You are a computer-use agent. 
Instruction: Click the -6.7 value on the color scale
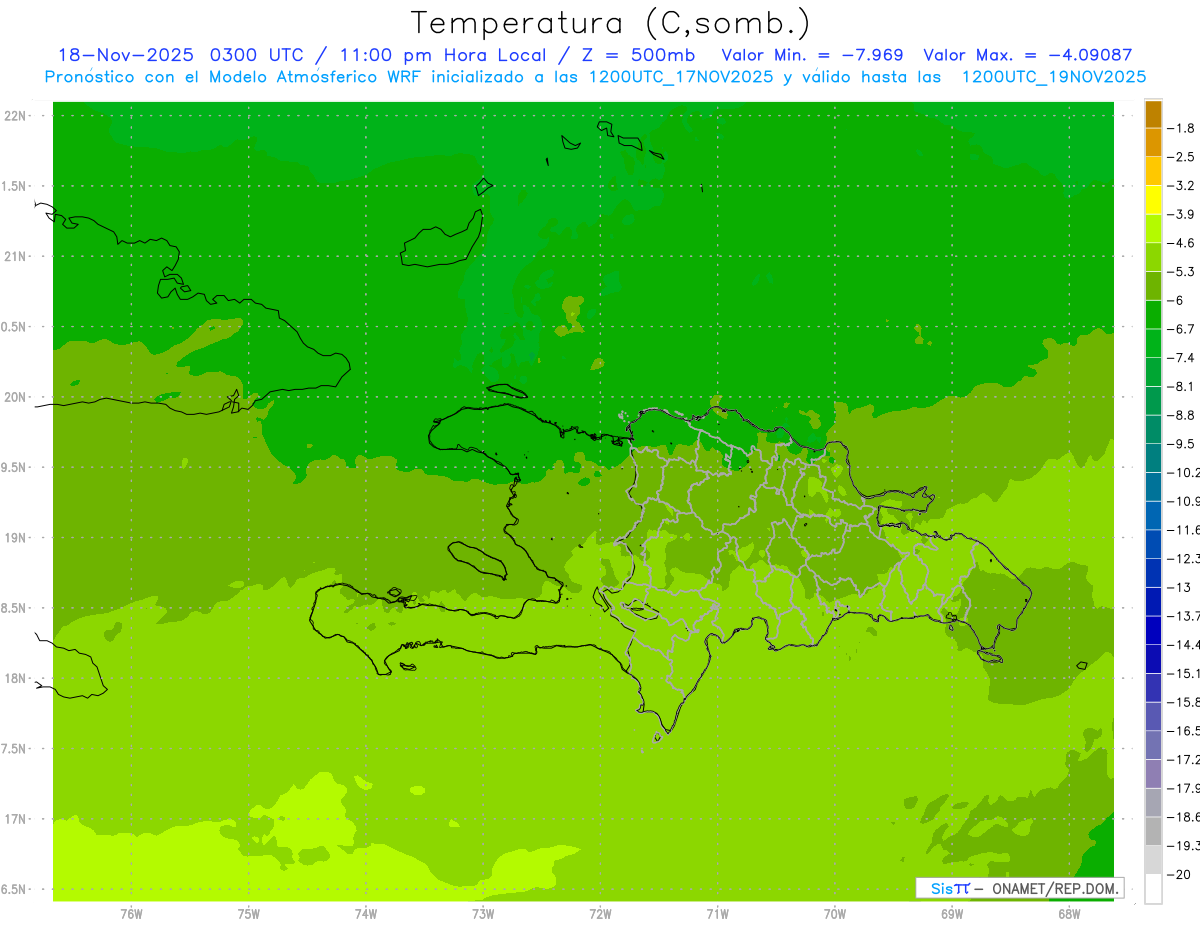(x=1181, y=329)
